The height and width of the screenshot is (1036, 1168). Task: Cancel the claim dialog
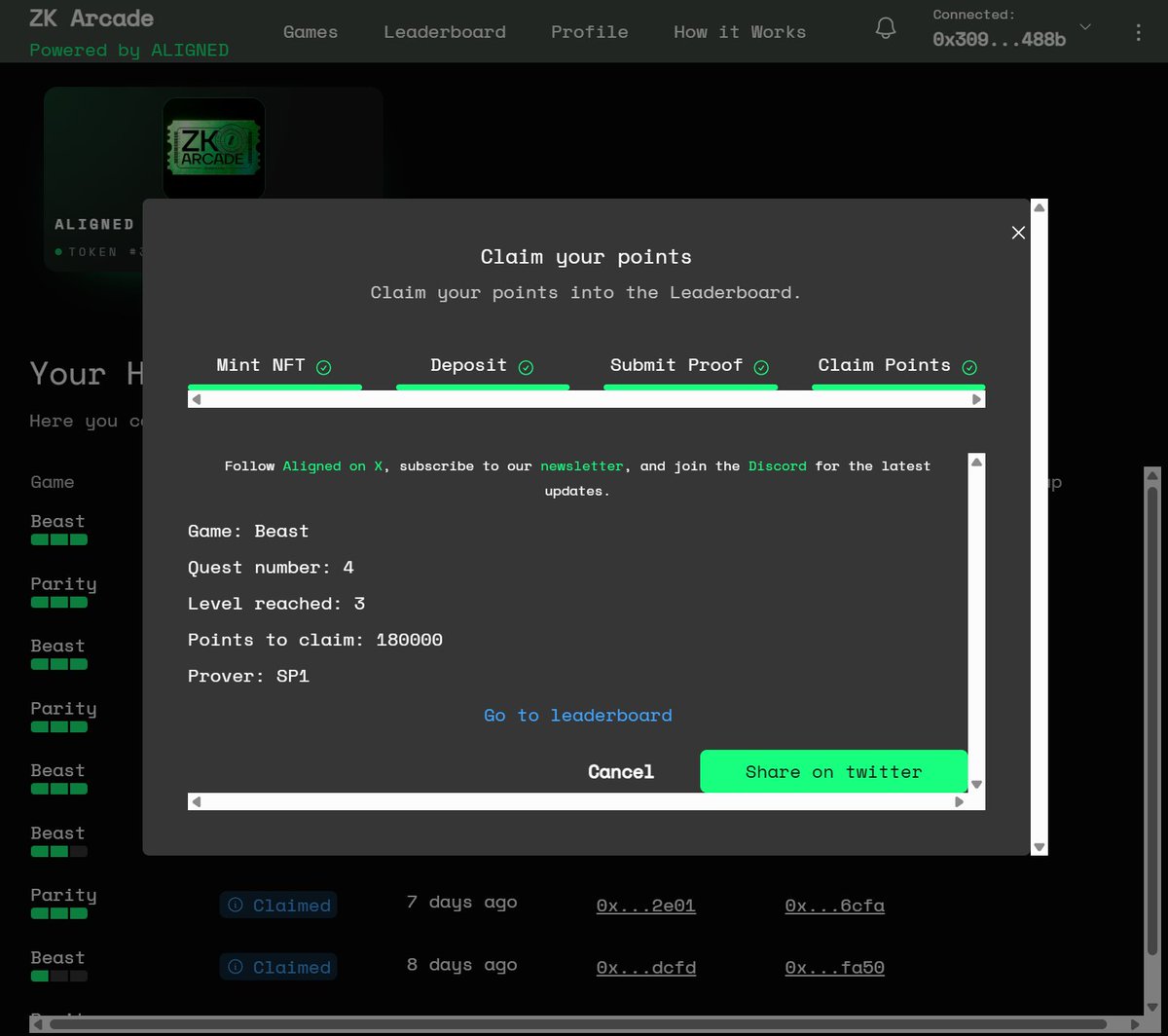tap(621, 772)
